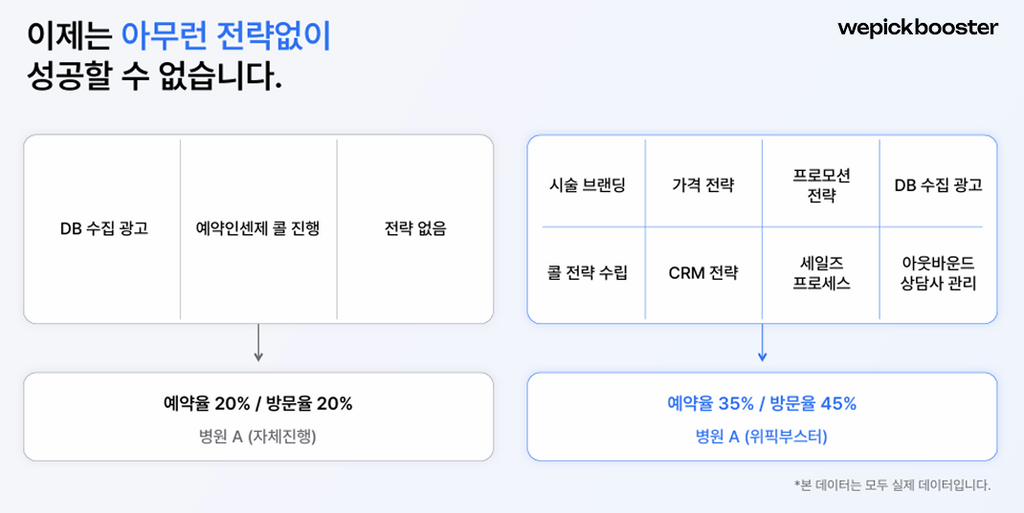Click the '*본 데이터는 모두 실제 데이터입니다.' footnote
This screenshot has height=513, width=1024.
[x=892, y=485]
